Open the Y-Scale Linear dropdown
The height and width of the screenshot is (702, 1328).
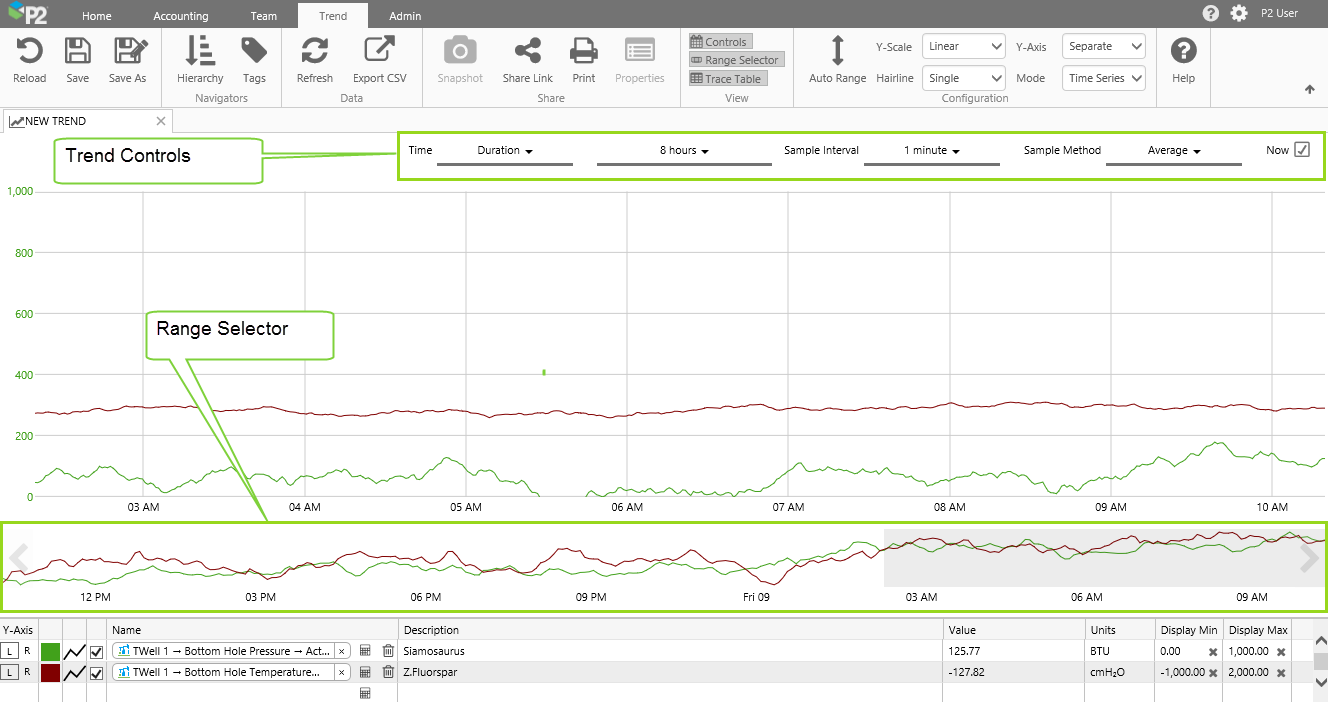[x=964, y=47]
